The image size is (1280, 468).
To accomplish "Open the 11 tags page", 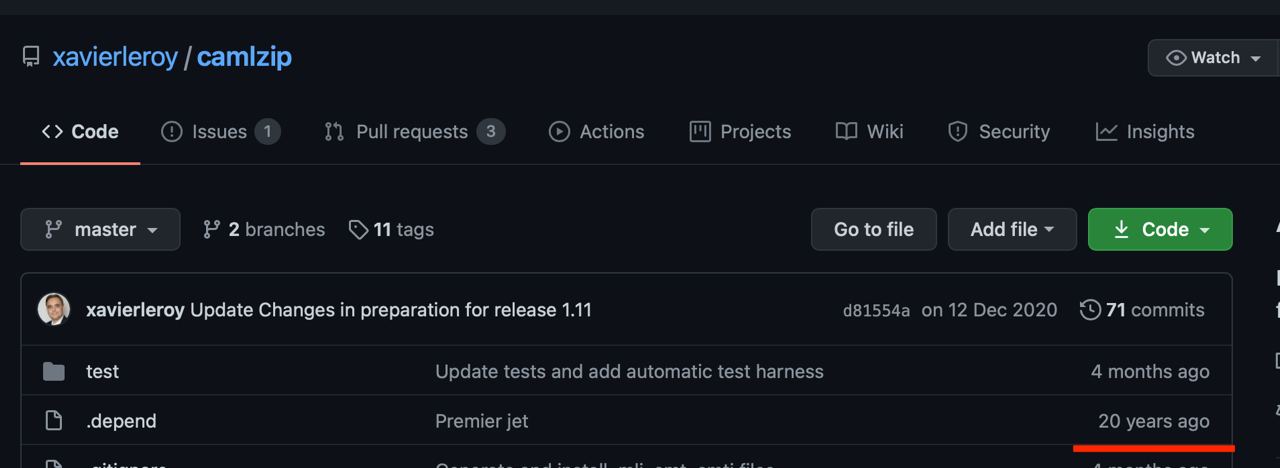I will pos(391,229).
